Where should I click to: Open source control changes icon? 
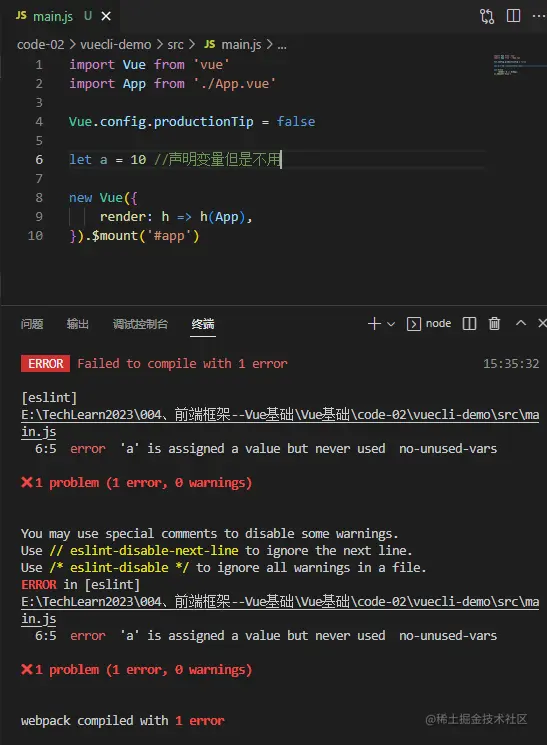[x=487, y=16]
